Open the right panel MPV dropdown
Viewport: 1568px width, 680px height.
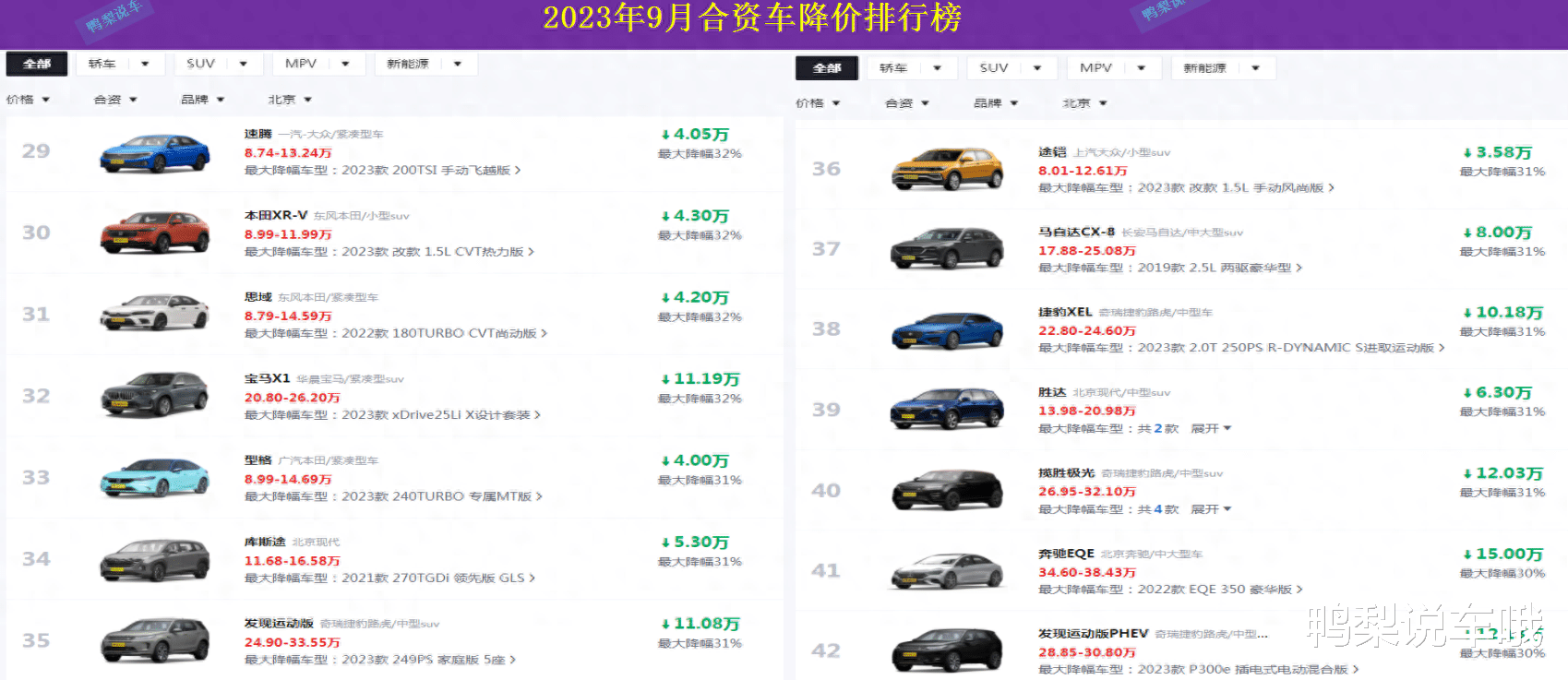point(1114,68)
